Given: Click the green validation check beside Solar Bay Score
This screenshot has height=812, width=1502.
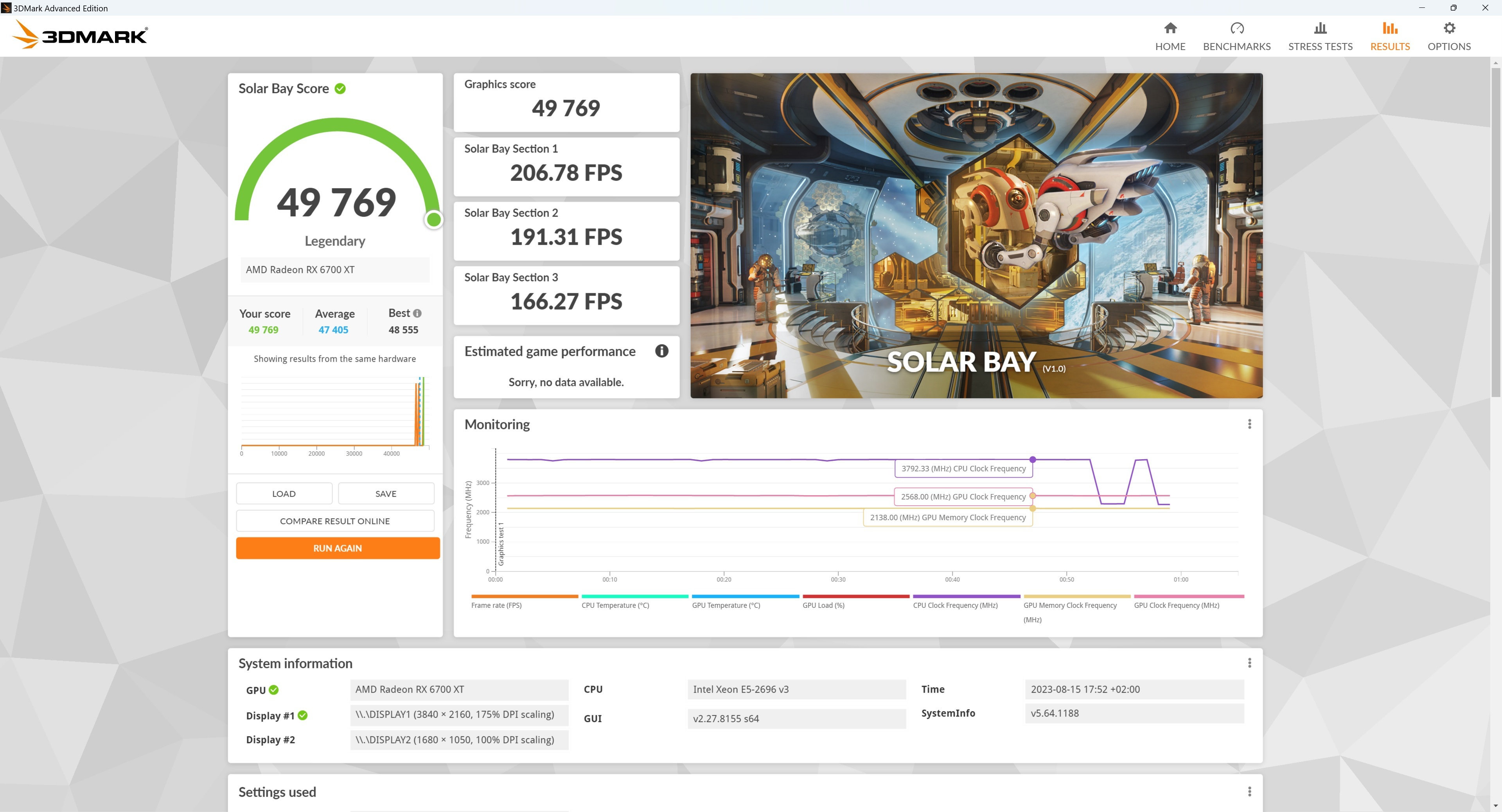Looking at the screenshot, I should click(x=341, y=89).
